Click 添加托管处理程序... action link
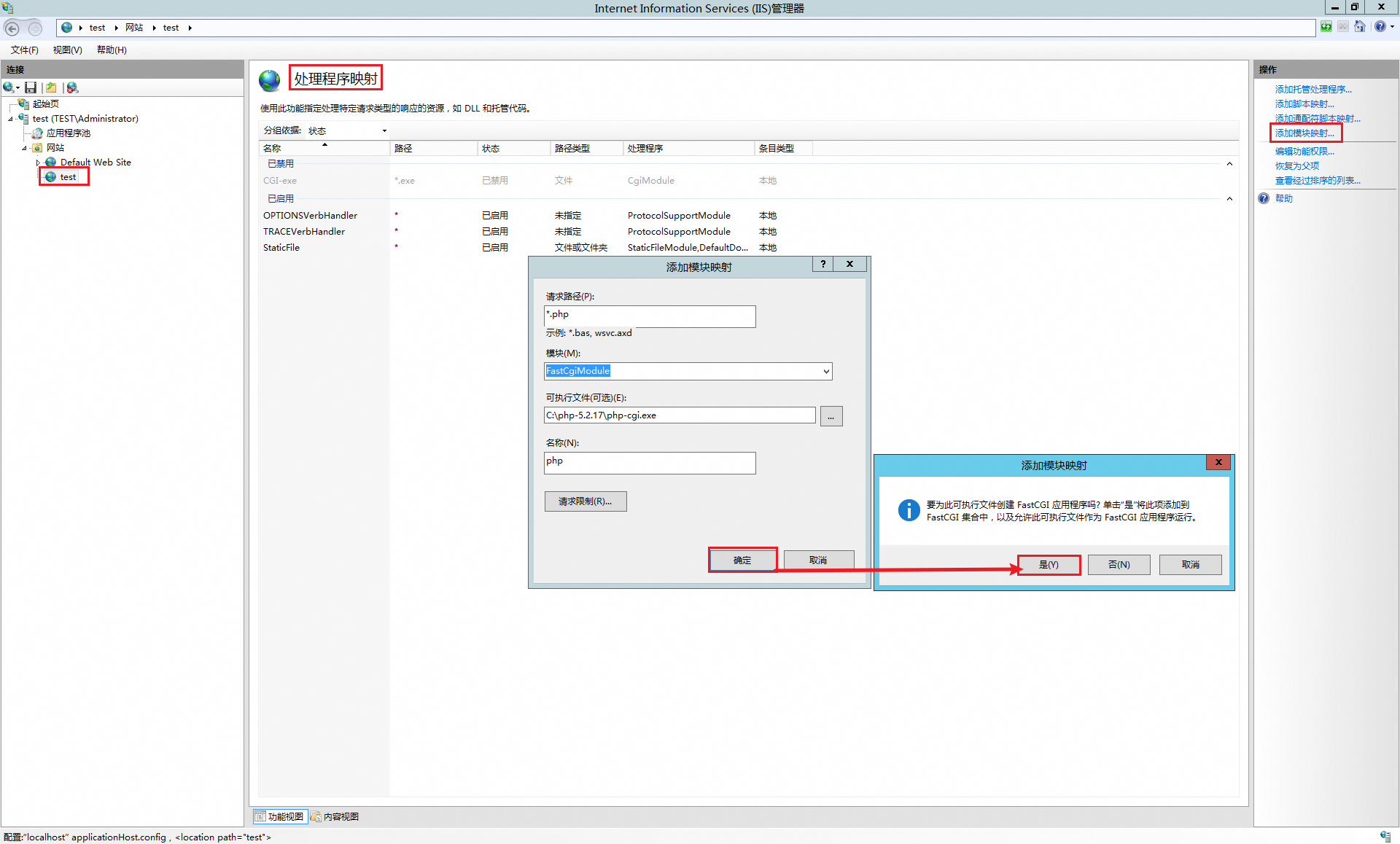1400x844 pixels. pos(1313,90)
